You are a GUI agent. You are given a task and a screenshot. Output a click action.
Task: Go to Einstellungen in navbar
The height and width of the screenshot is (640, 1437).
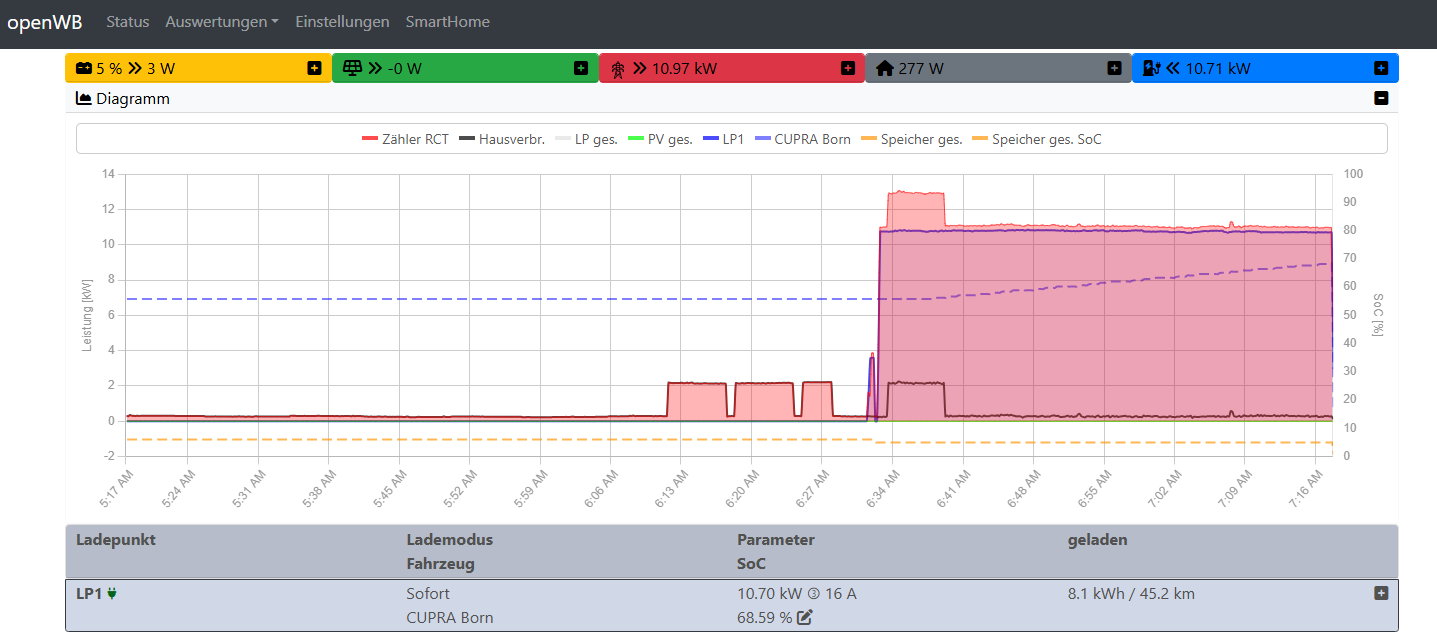coord(342,22)
